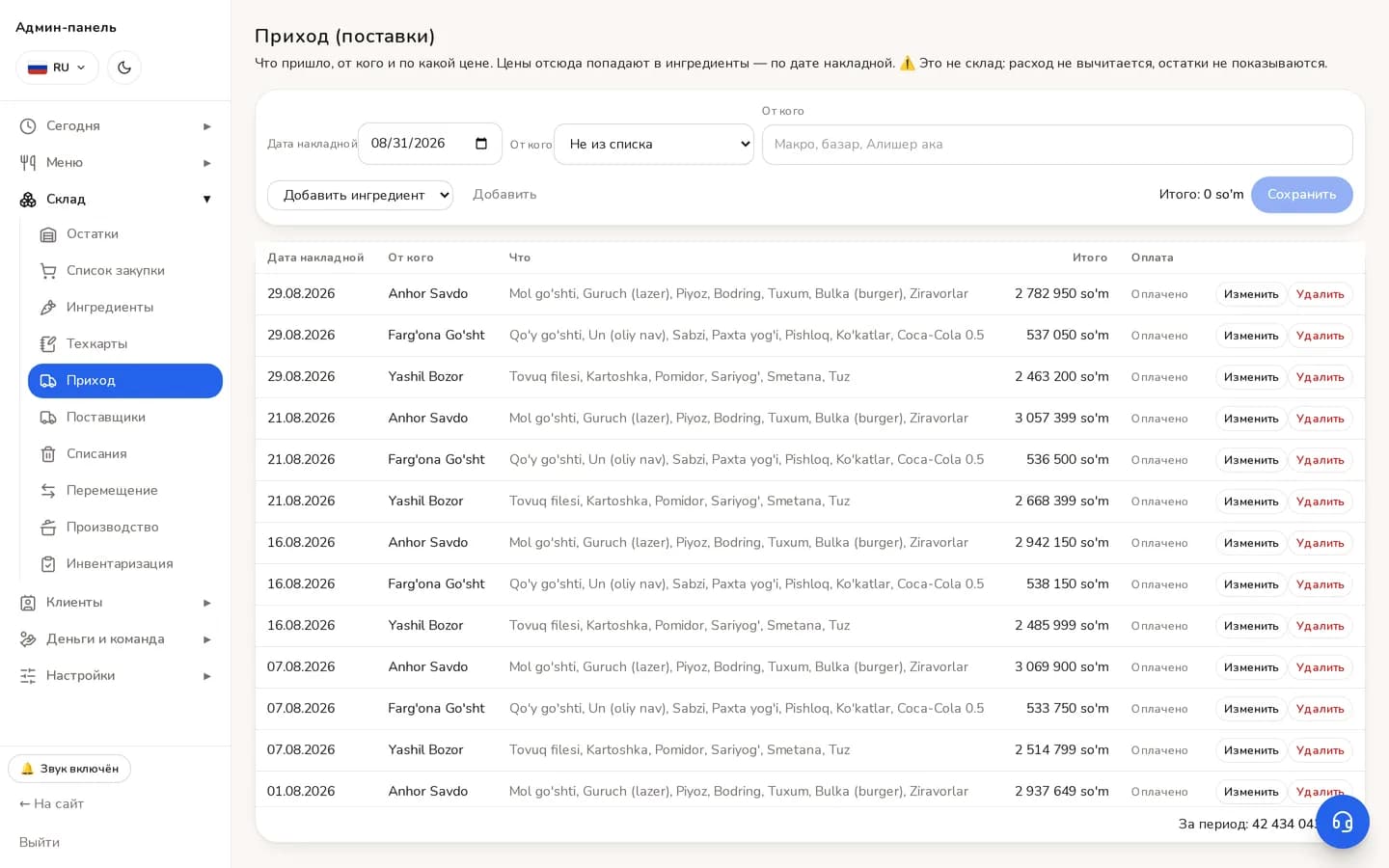Click the Перемещение arrows icon

coord(48,491)
